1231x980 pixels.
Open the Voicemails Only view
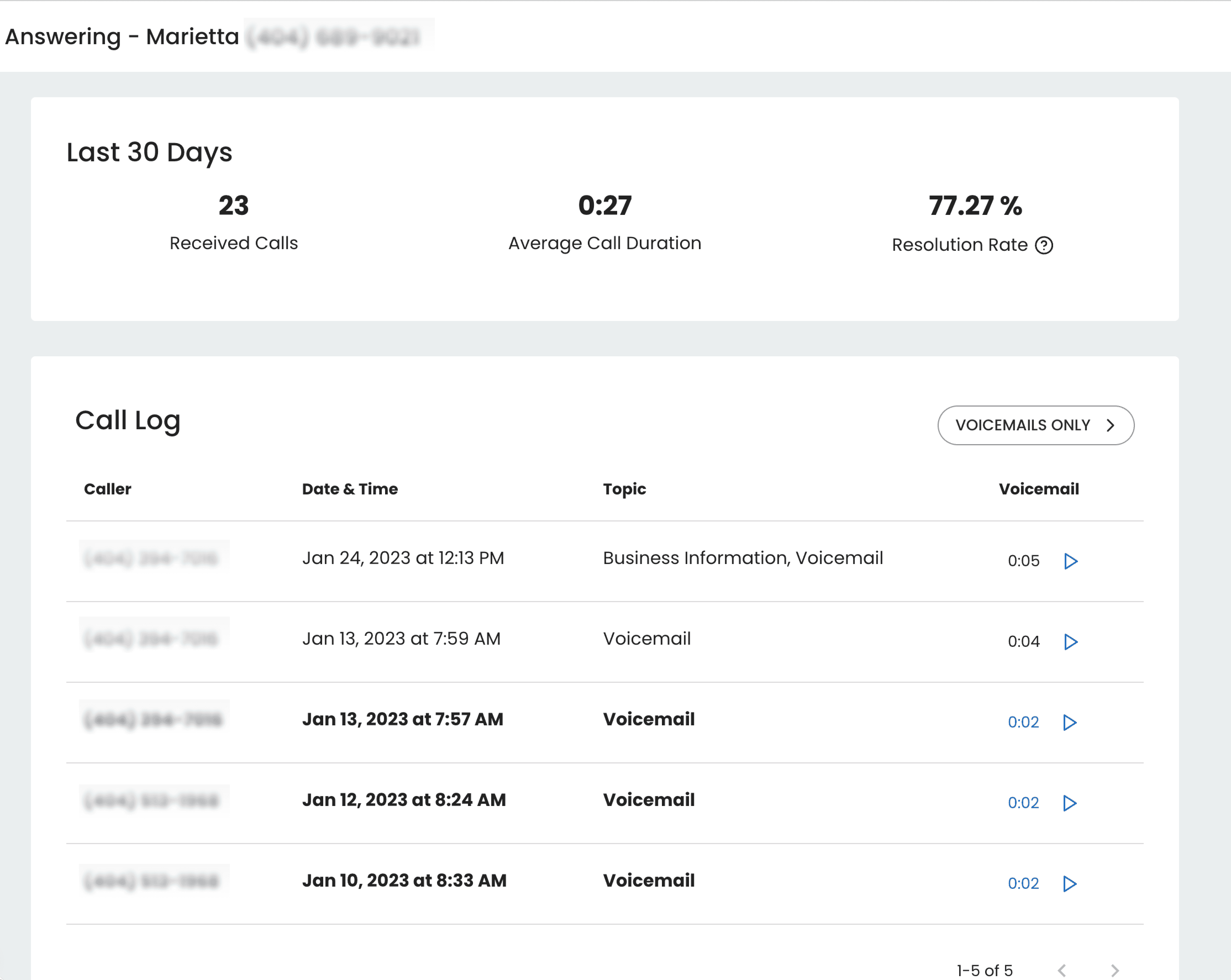coord(1035,425)
